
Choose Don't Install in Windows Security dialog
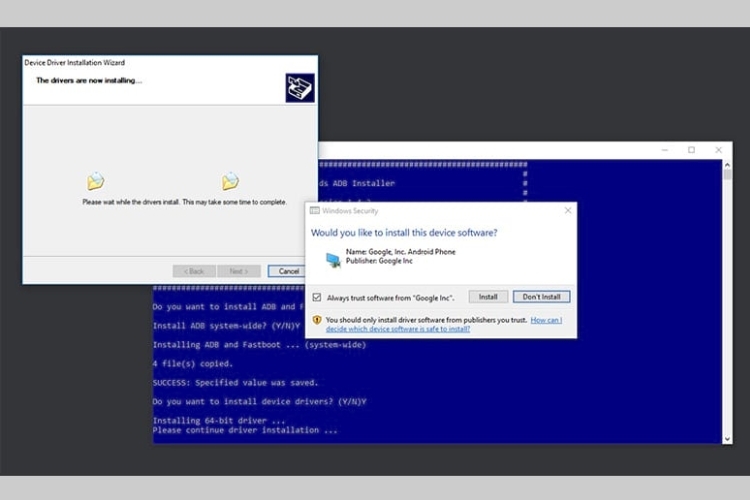(x=541, y=297)
